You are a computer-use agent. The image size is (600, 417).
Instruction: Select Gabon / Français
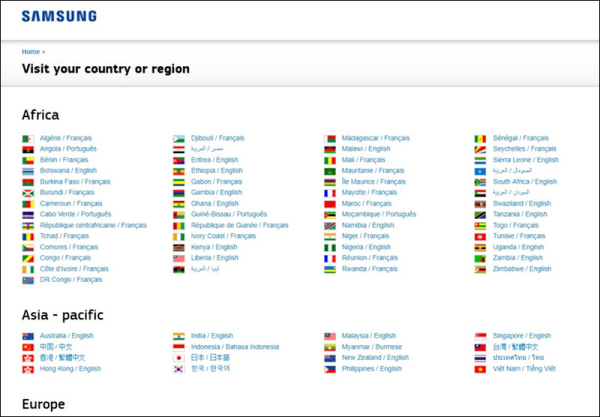[217, 182]
